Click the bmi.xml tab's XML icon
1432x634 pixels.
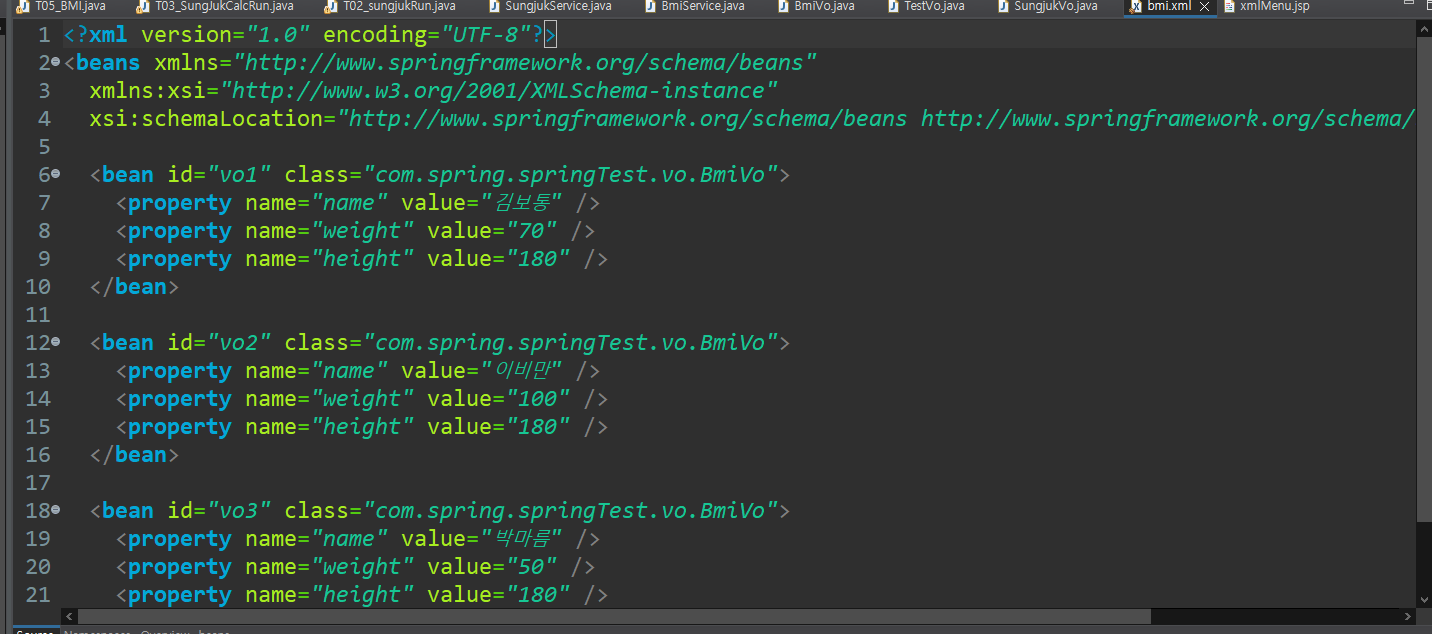(1136, 6)
